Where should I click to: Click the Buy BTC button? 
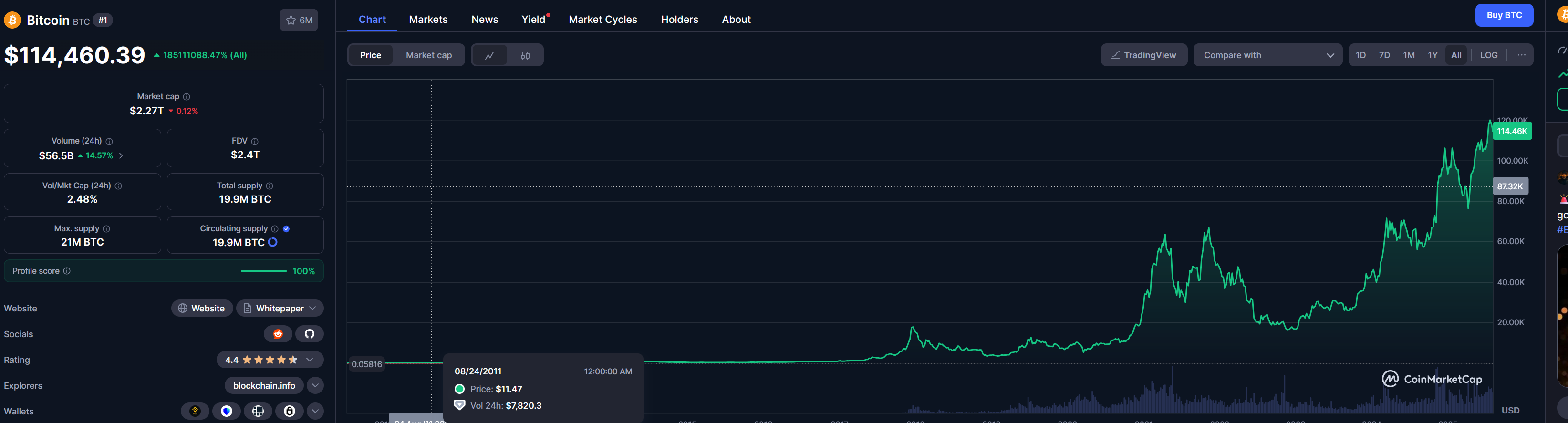(1504, 15)
